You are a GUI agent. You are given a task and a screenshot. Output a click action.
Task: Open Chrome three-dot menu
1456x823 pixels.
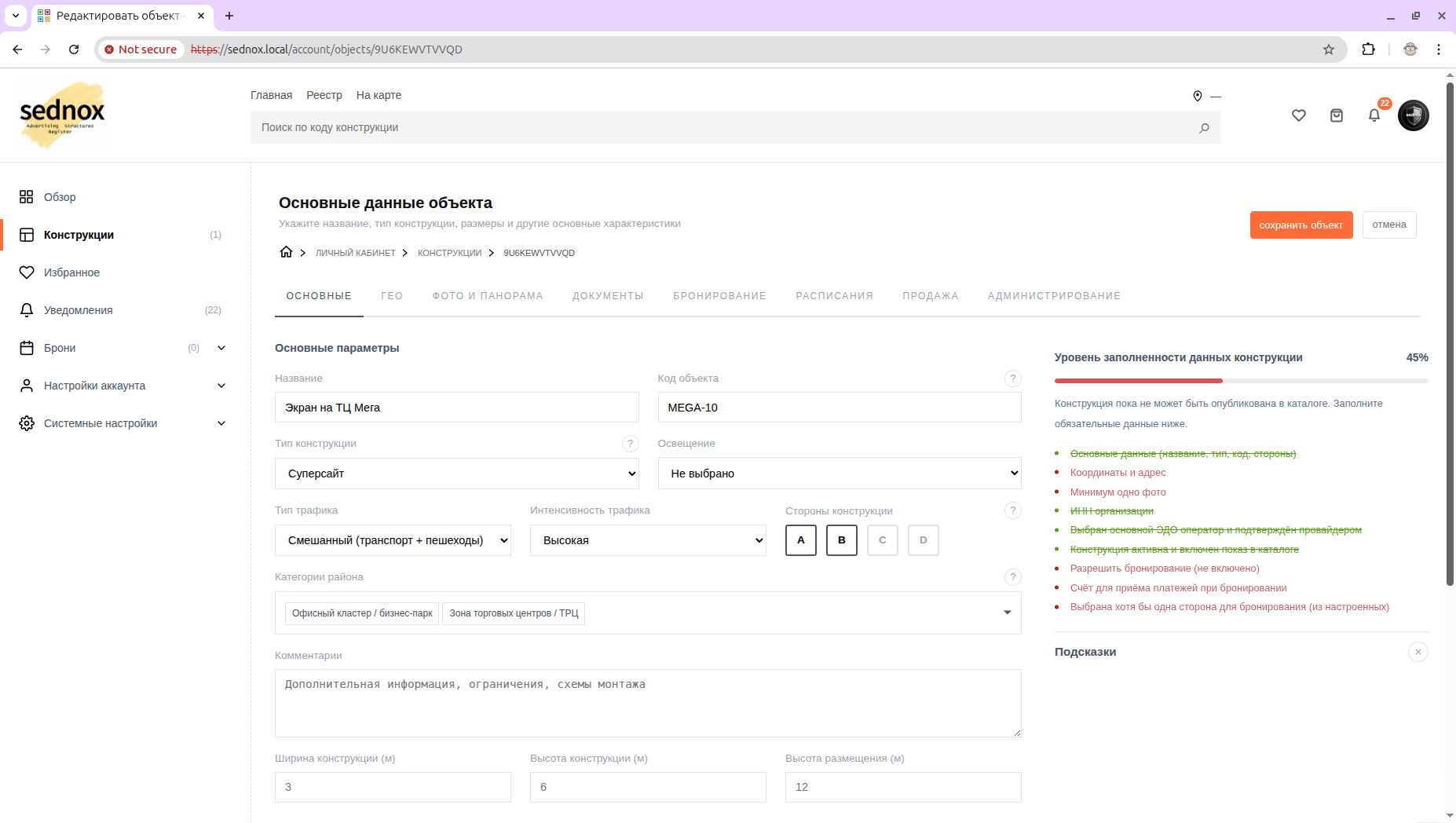[1439, 49]
